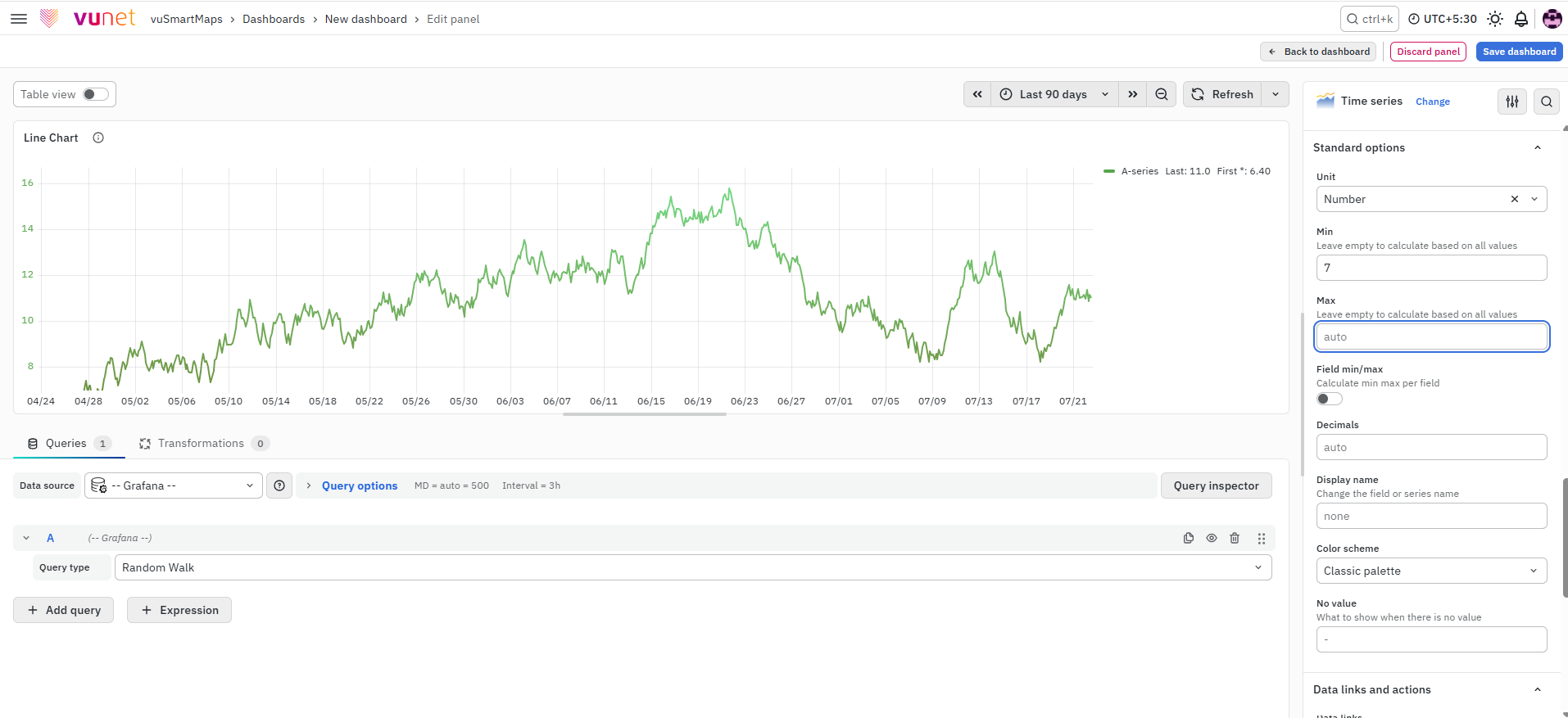
Task: Open the Color scheme Classic palette dropdown
Action: point(1431,571)
